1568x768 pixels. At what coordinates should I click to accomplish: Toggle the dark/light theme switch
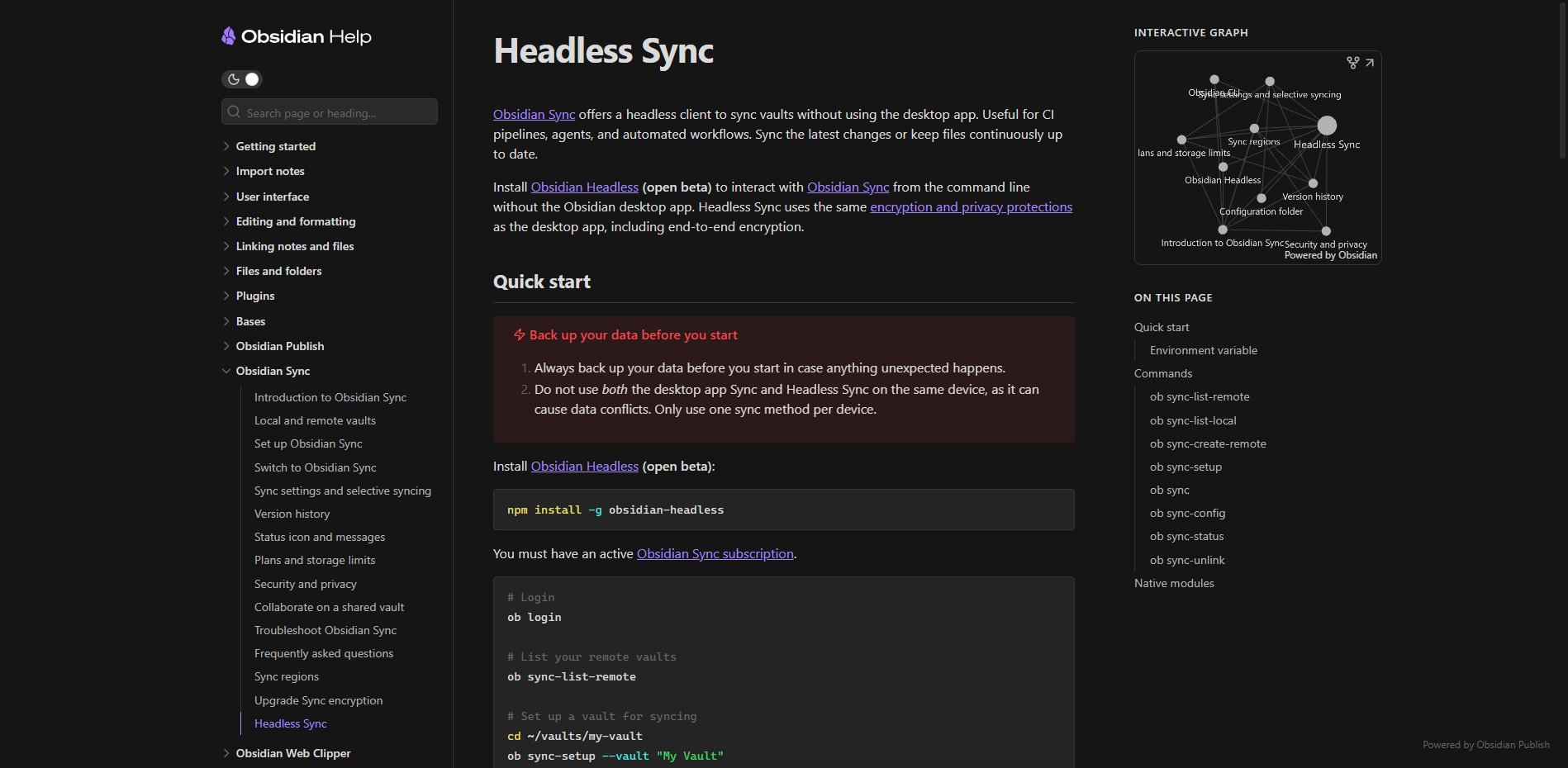tap(242, 79)
